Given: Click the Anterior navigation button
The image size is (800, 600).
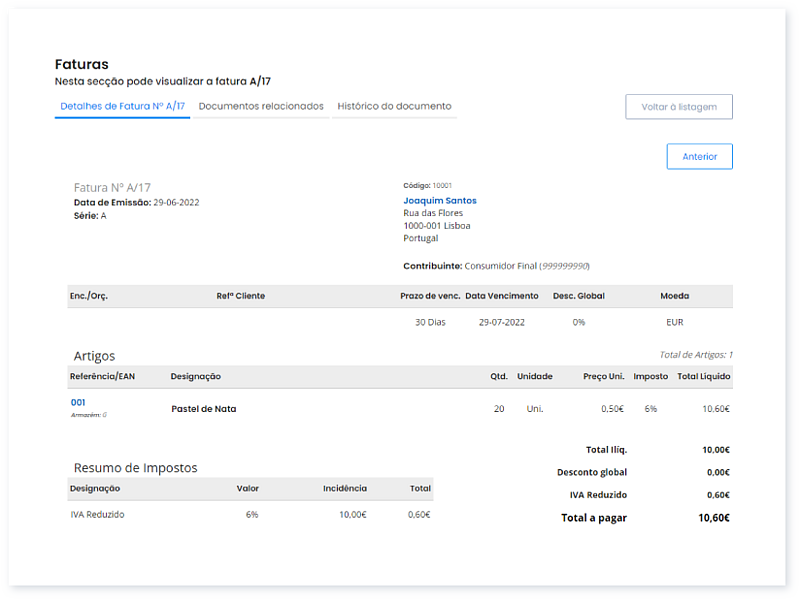Looking at the screenshot, I should pyautogui.click(x=699, y=156).
